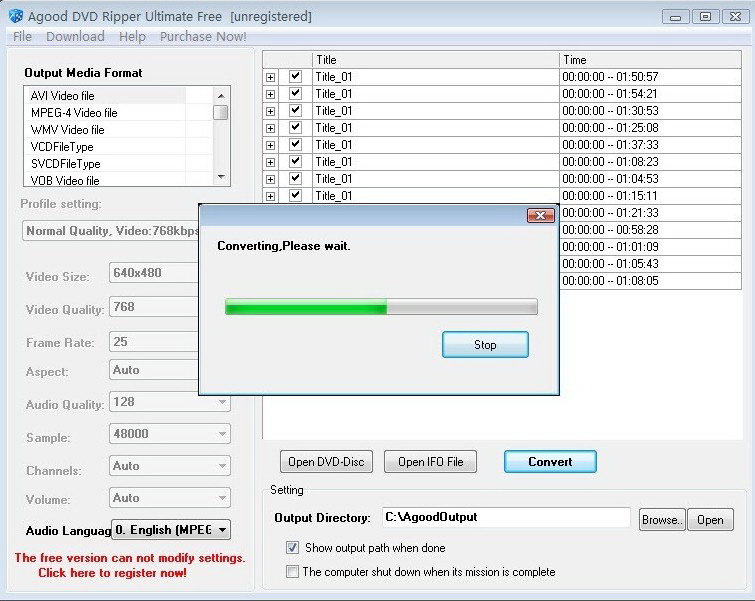This screenshot has width=755, height=601.
Task: Select AVI Video file format
Action: 105,95
